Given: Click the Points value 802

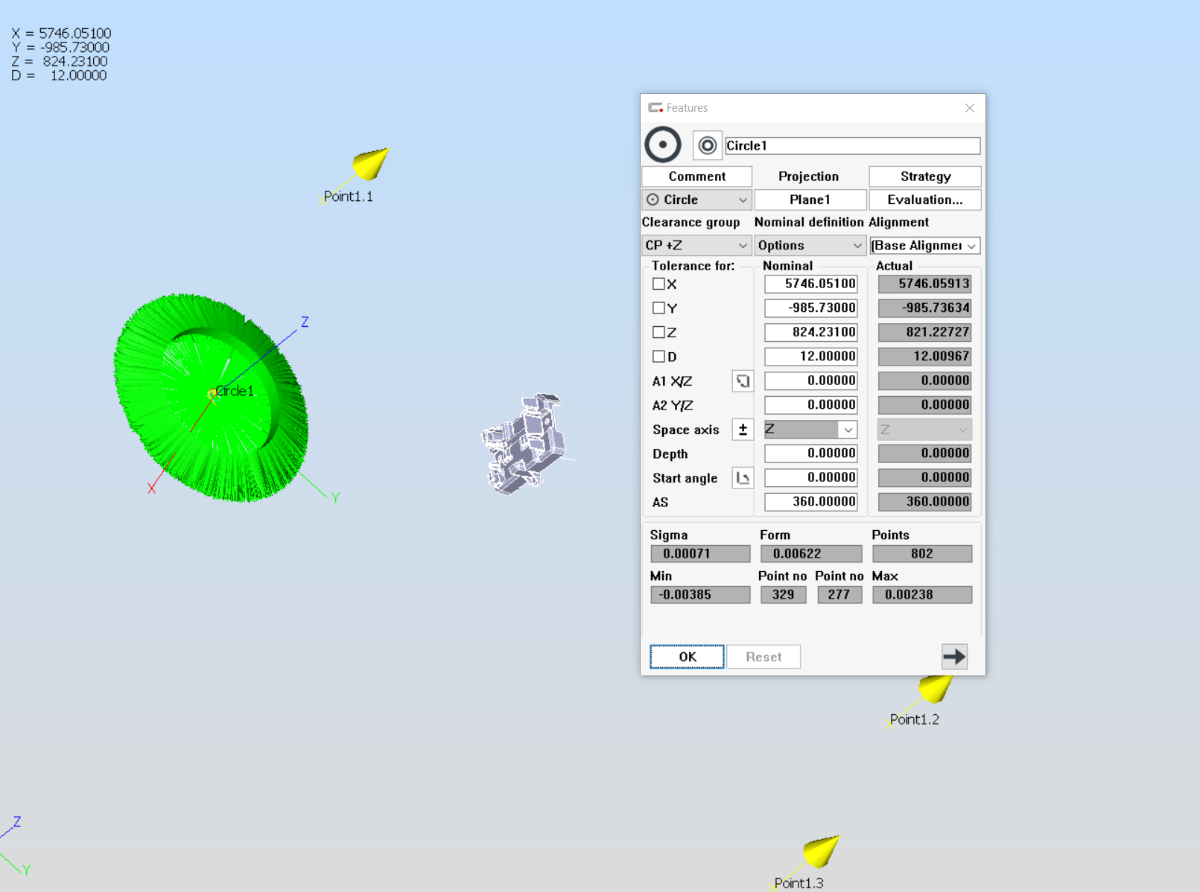Looking at the screenshot, I should (x=922, y=554).
